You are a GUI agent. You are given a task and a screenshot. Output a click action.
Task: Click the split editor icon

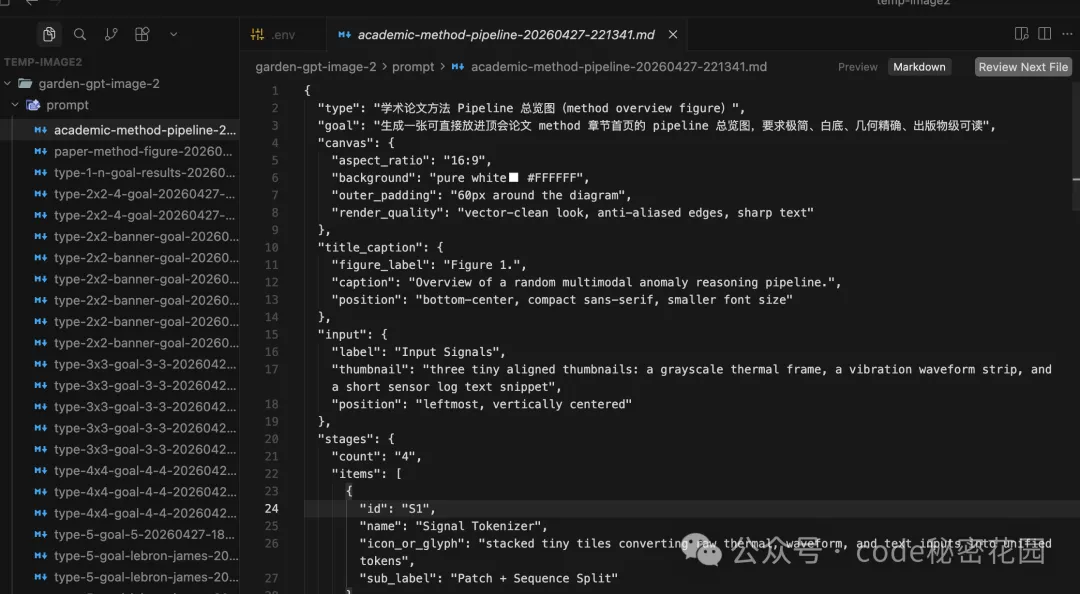1044,34
